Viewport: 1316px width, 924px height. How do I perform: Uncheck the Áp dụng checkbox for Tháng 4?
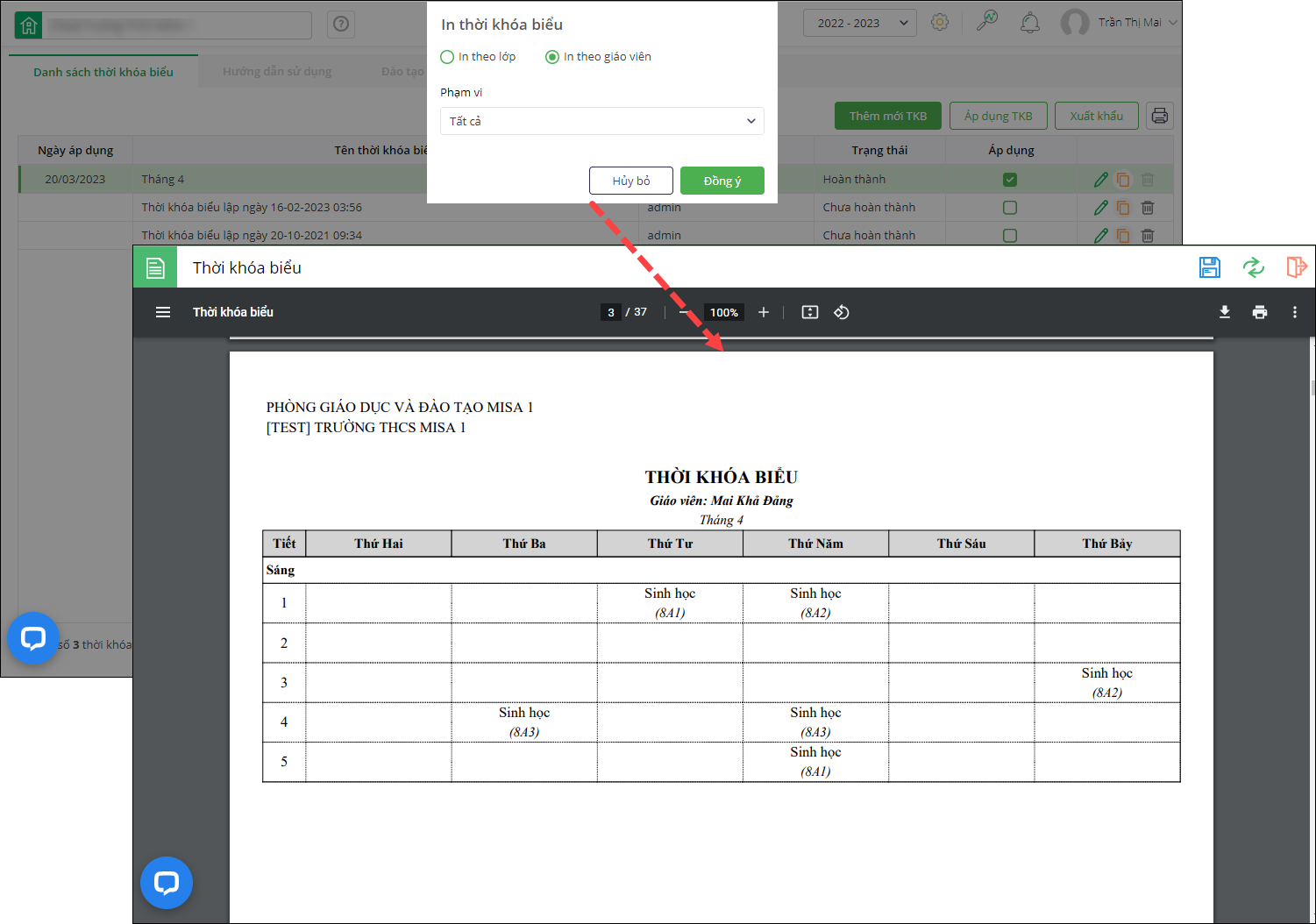(x=1010, y=180)
